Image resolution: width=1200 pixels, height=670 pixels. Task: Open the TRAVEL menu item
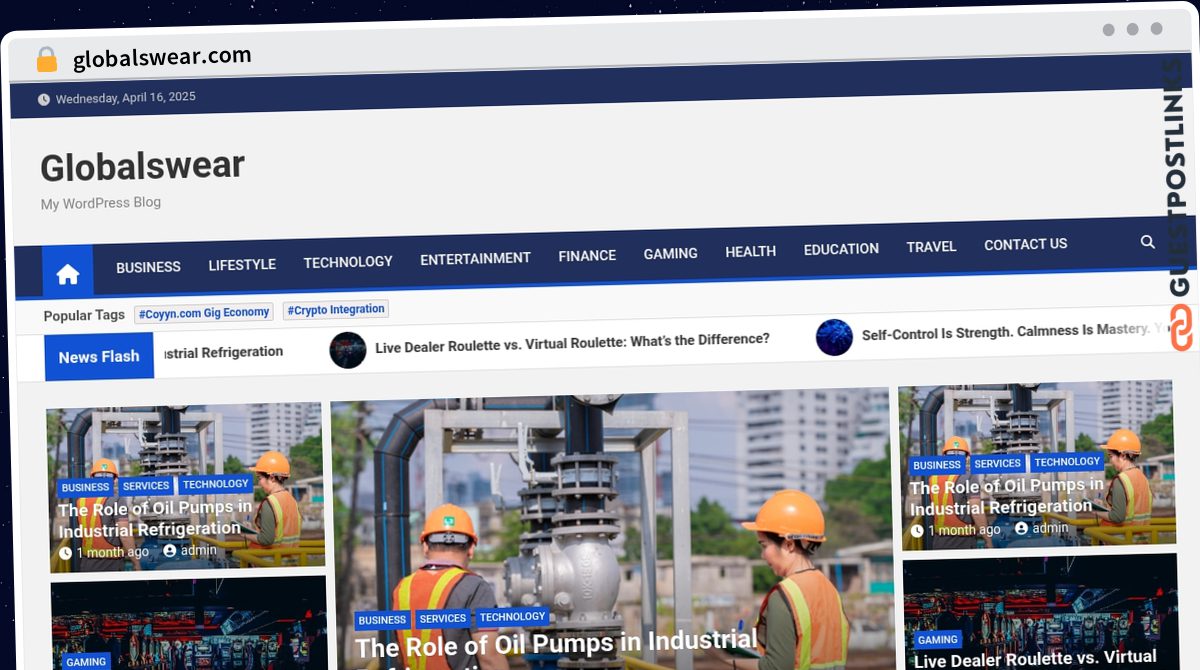(x=931, y=247)
